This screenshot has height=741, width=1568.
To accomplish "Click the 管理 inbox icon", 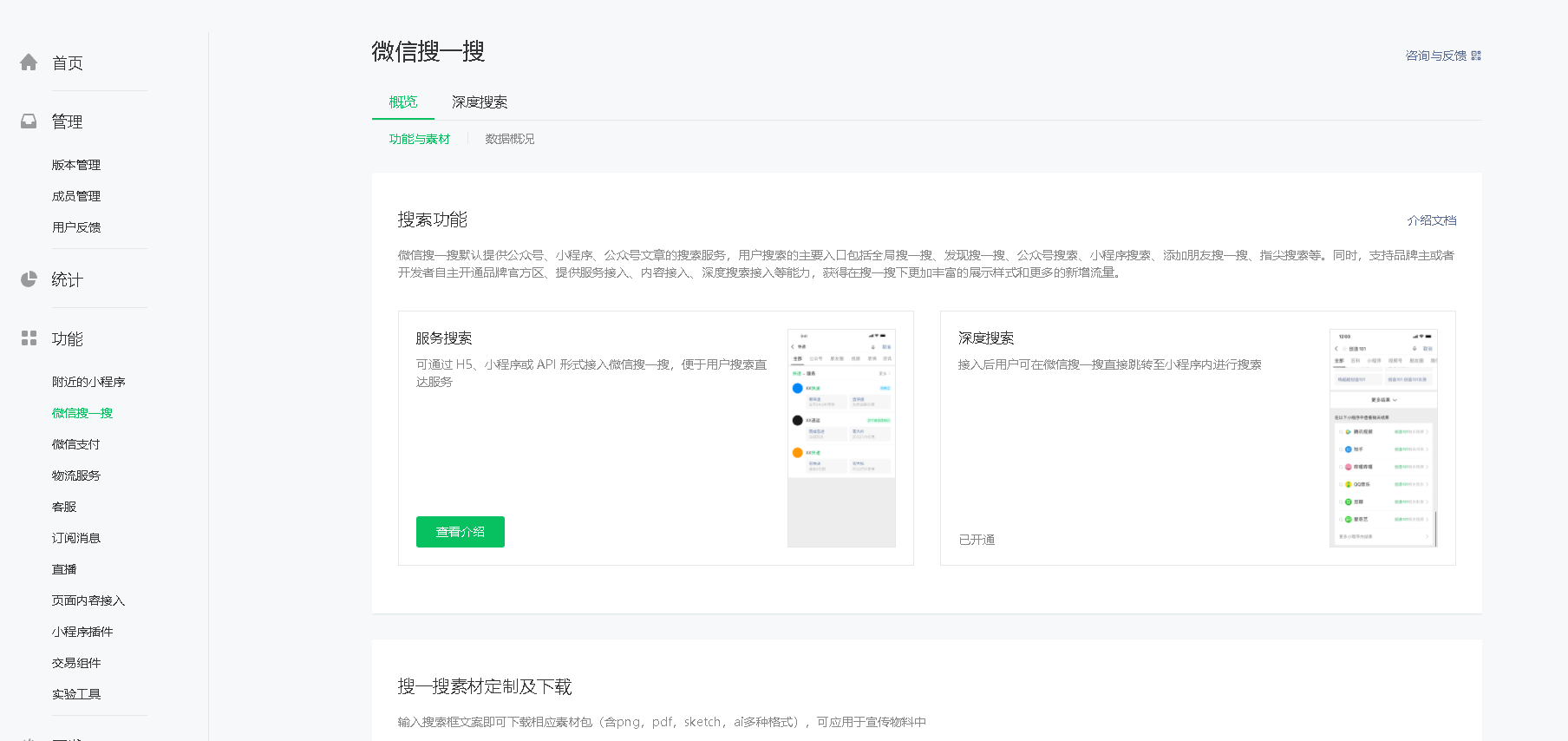I will tap(29, 121).
